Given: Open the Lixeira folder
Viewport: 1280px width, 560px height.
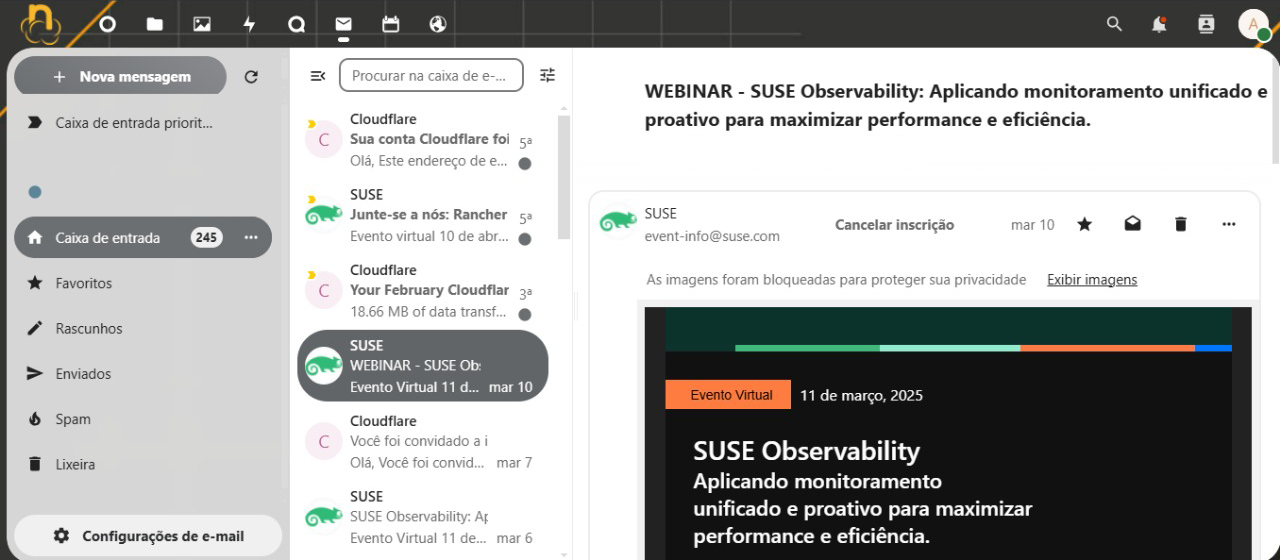Looking at the screenshot, I should point(143,464).
